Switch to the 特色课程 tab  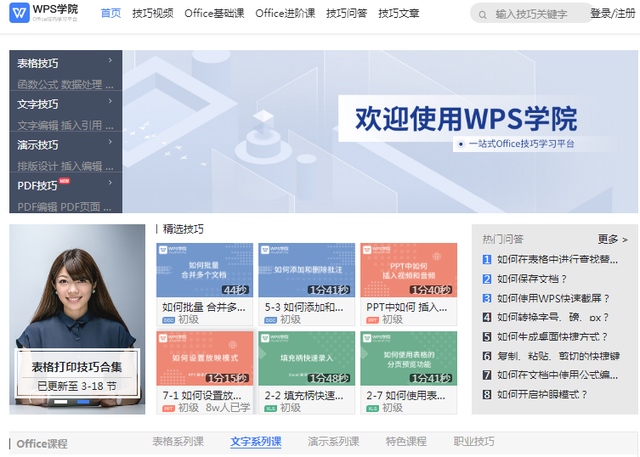406,441
